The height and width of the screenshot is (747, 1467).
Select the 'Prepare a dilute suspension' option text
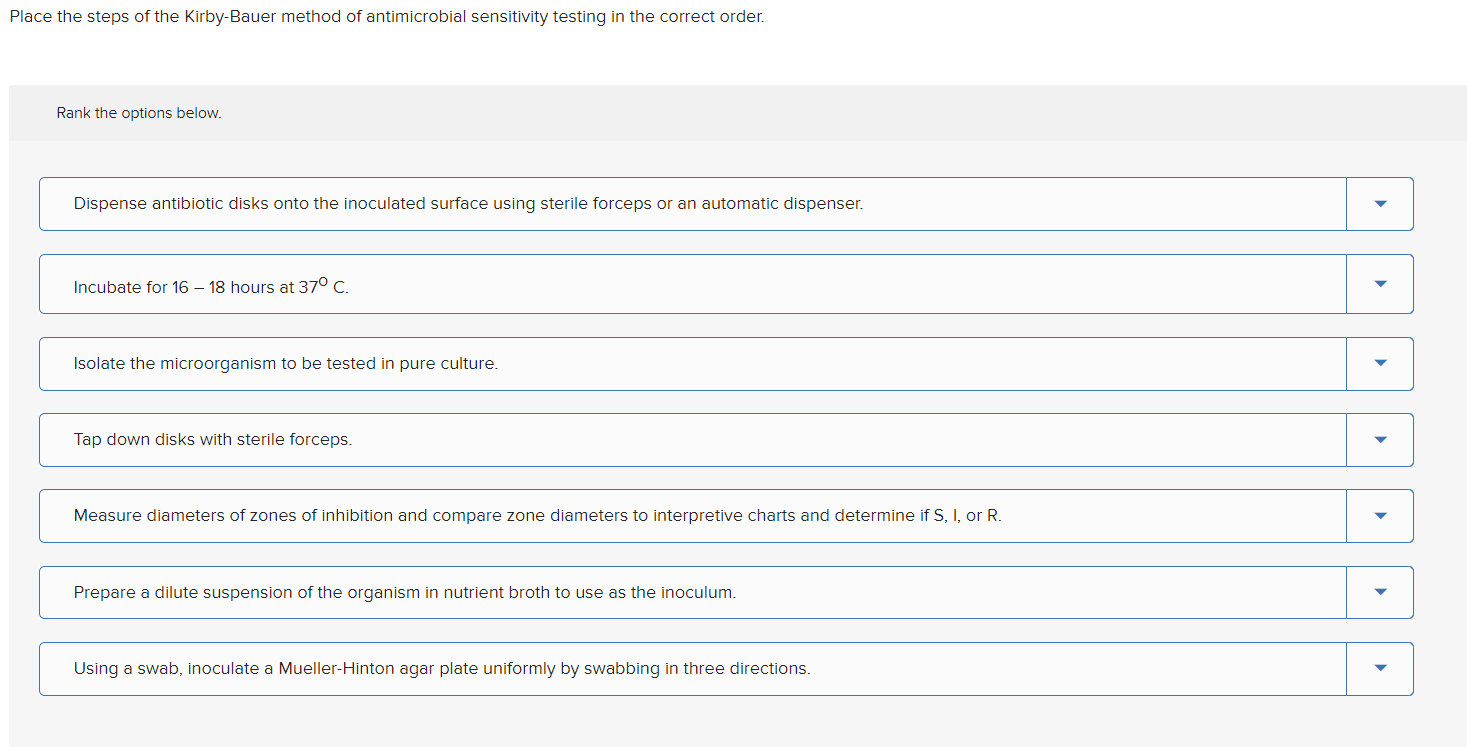404,593
